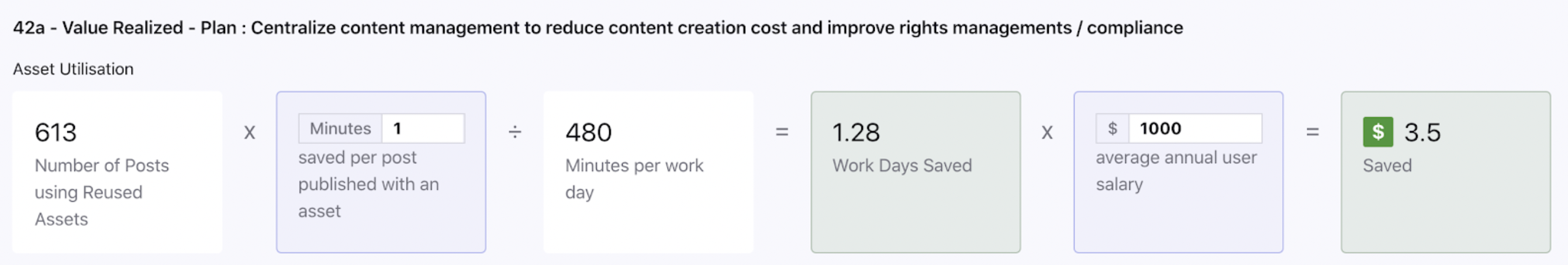The width and height of the screenshot is (1568, 265).
Task: Select the 613 Number of Posts card
Action: tap(118, 172)
